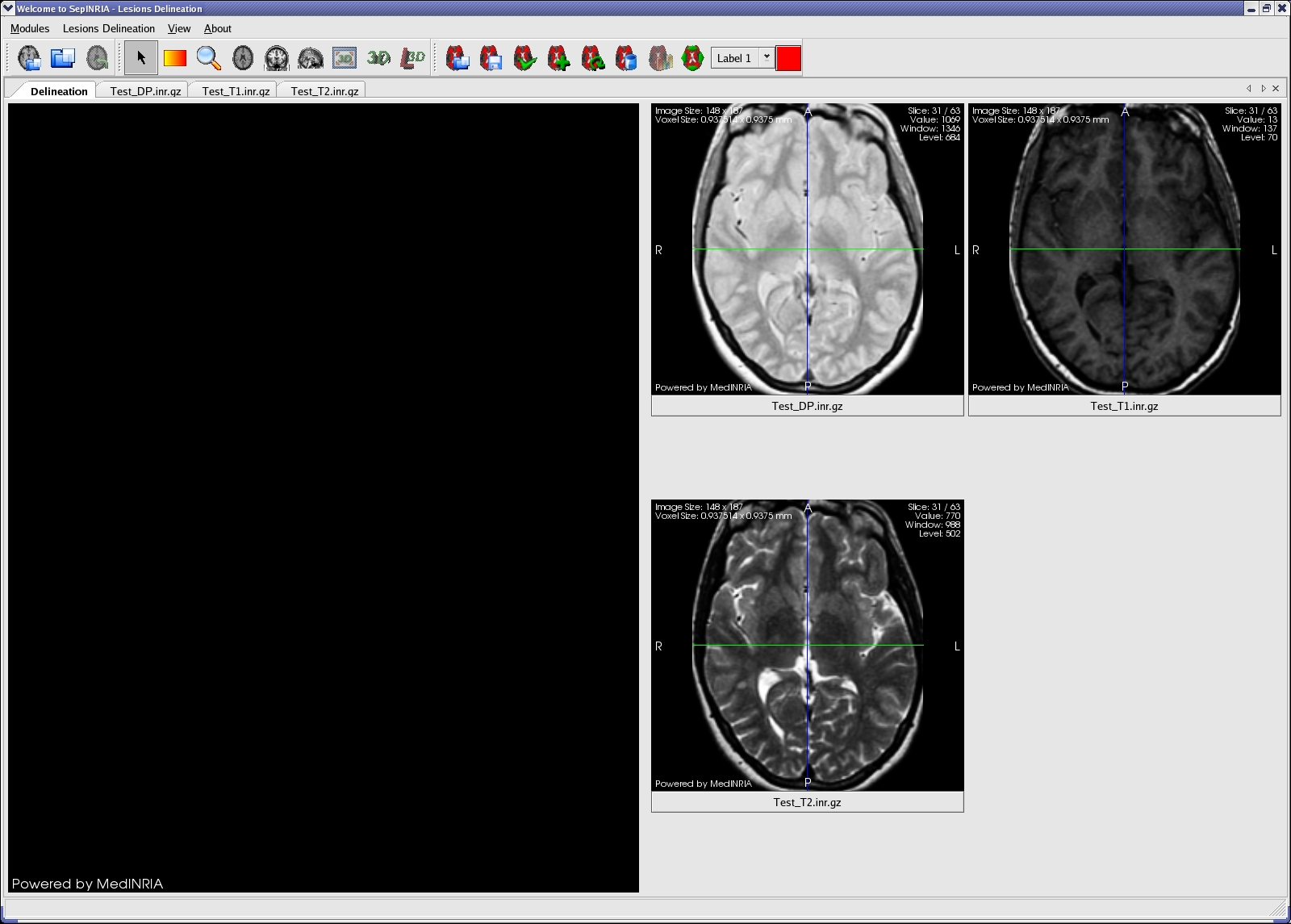The width and height of the screenshot is (1291, 924).
Task: Click lesion icon with blue cylinder
Action: click(627, 58)
